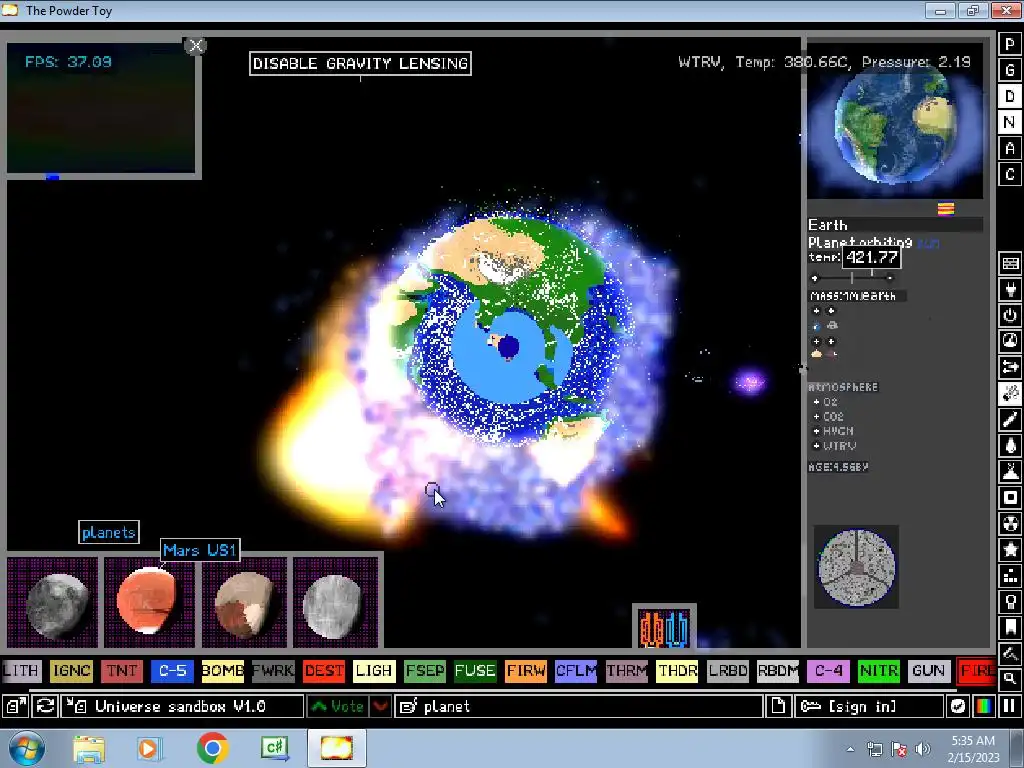Select the Tools lightbulb category icon
The height and width of the screenshot is (768, 1024).
1010,601
